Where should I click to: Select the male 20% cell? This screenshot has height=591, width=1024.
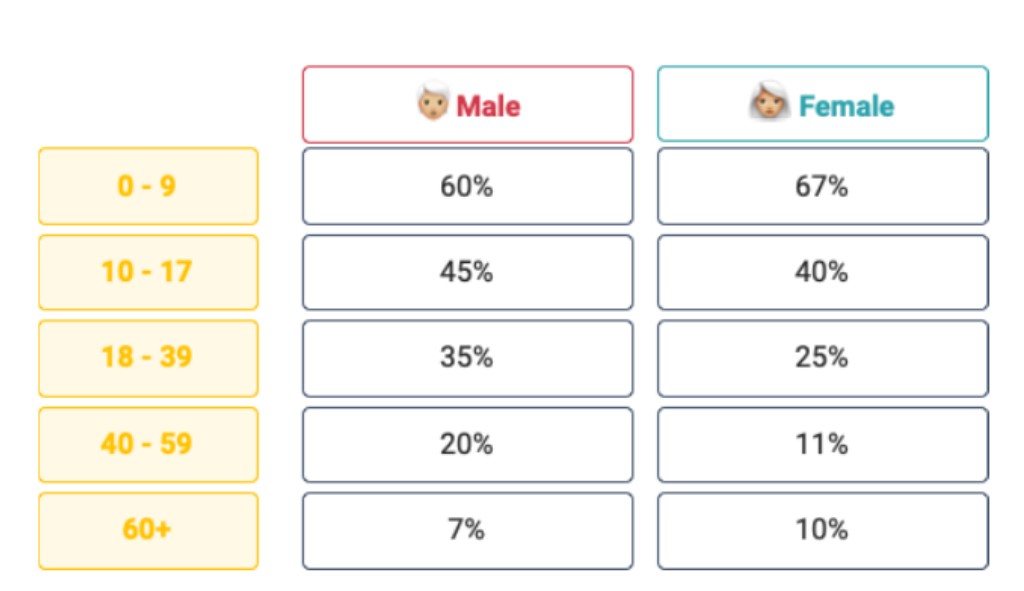click(x=468, y=445)
